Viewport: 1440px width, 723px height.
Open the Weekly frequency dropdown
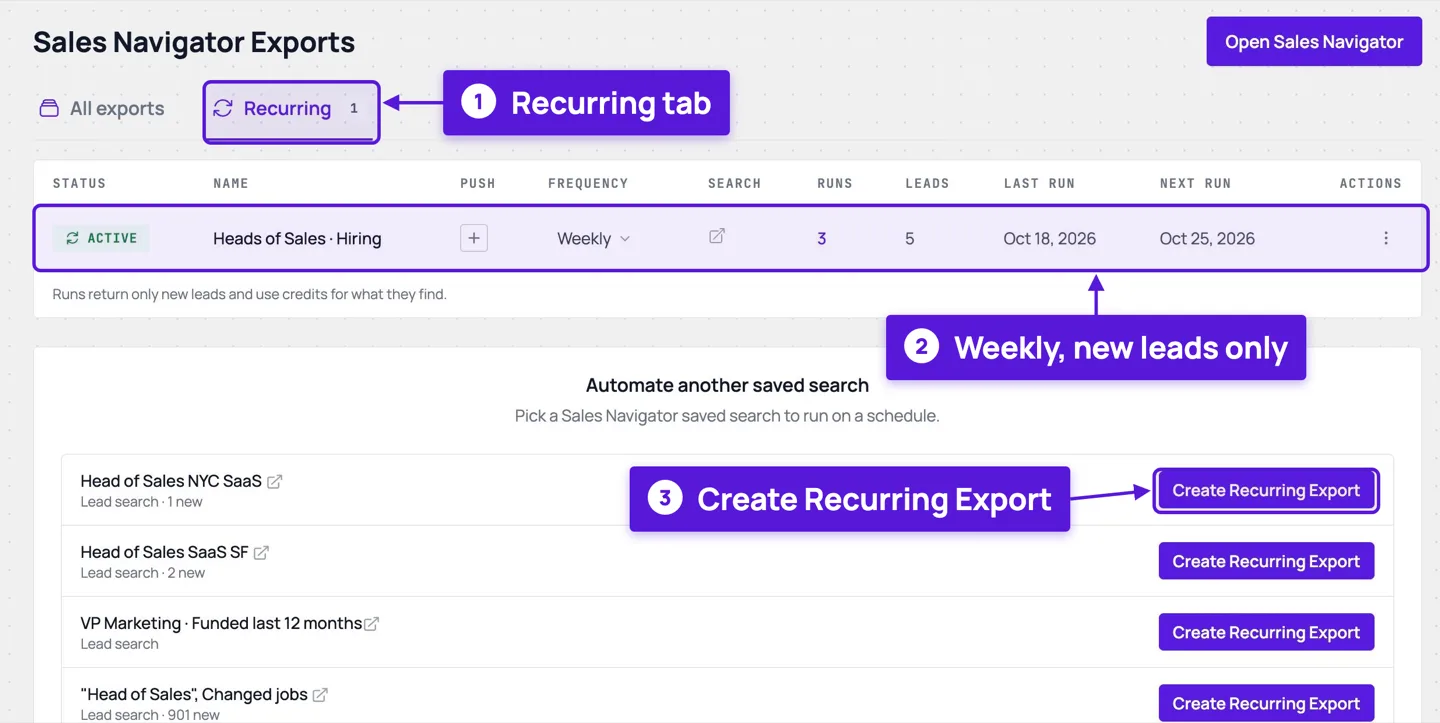(x=594, y=238)
